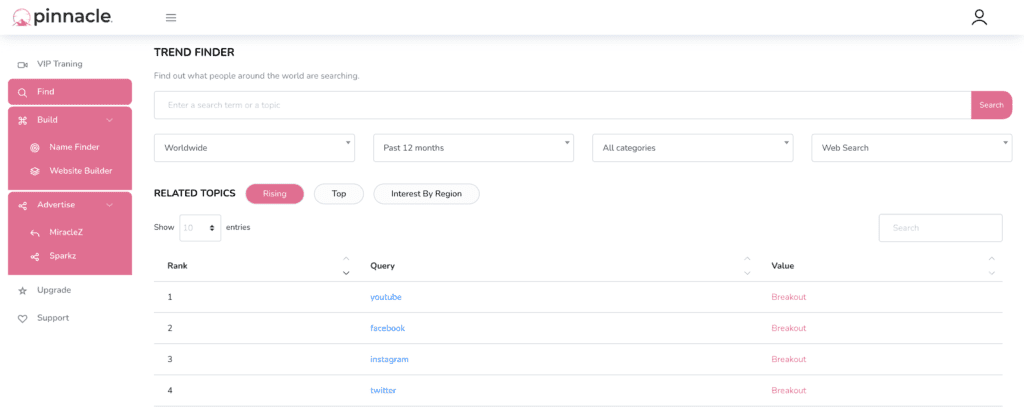Open the Web Search type dropdown
Image resolution: width=1024 pixels, height=407 pixels.
[912, 148]
